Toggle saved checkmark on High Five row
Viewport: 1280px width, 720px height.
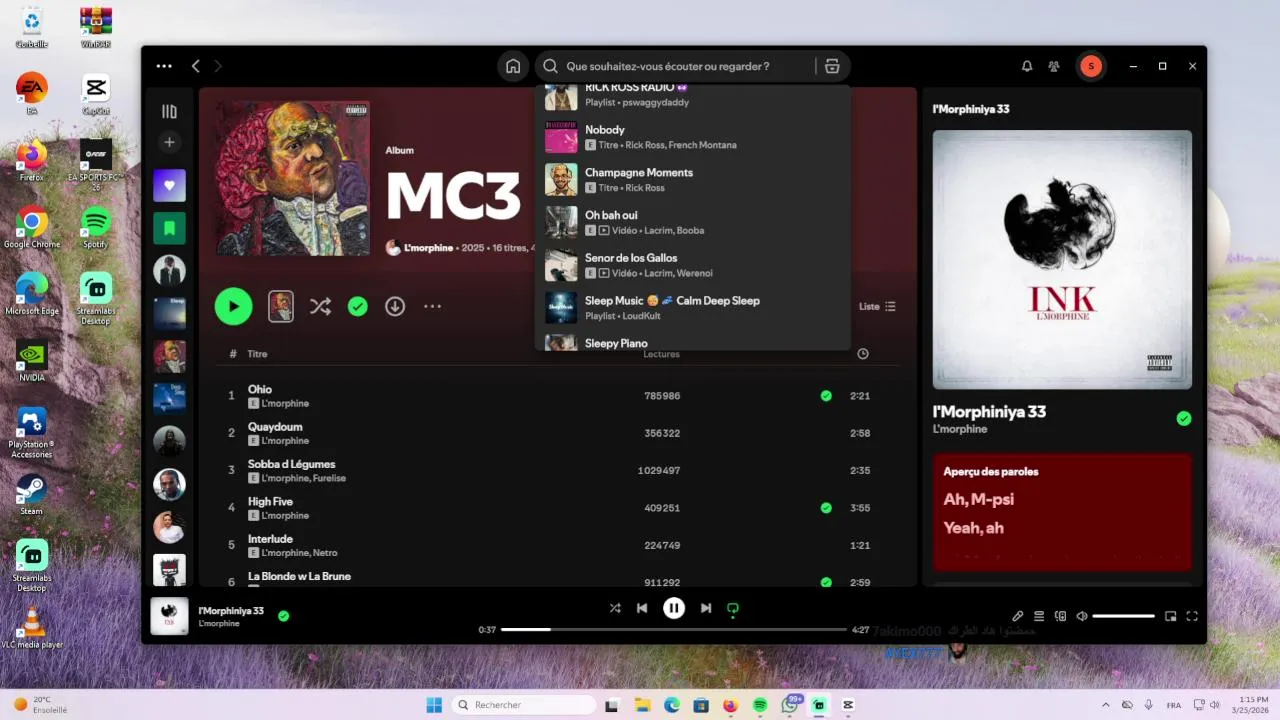point(826,508)
